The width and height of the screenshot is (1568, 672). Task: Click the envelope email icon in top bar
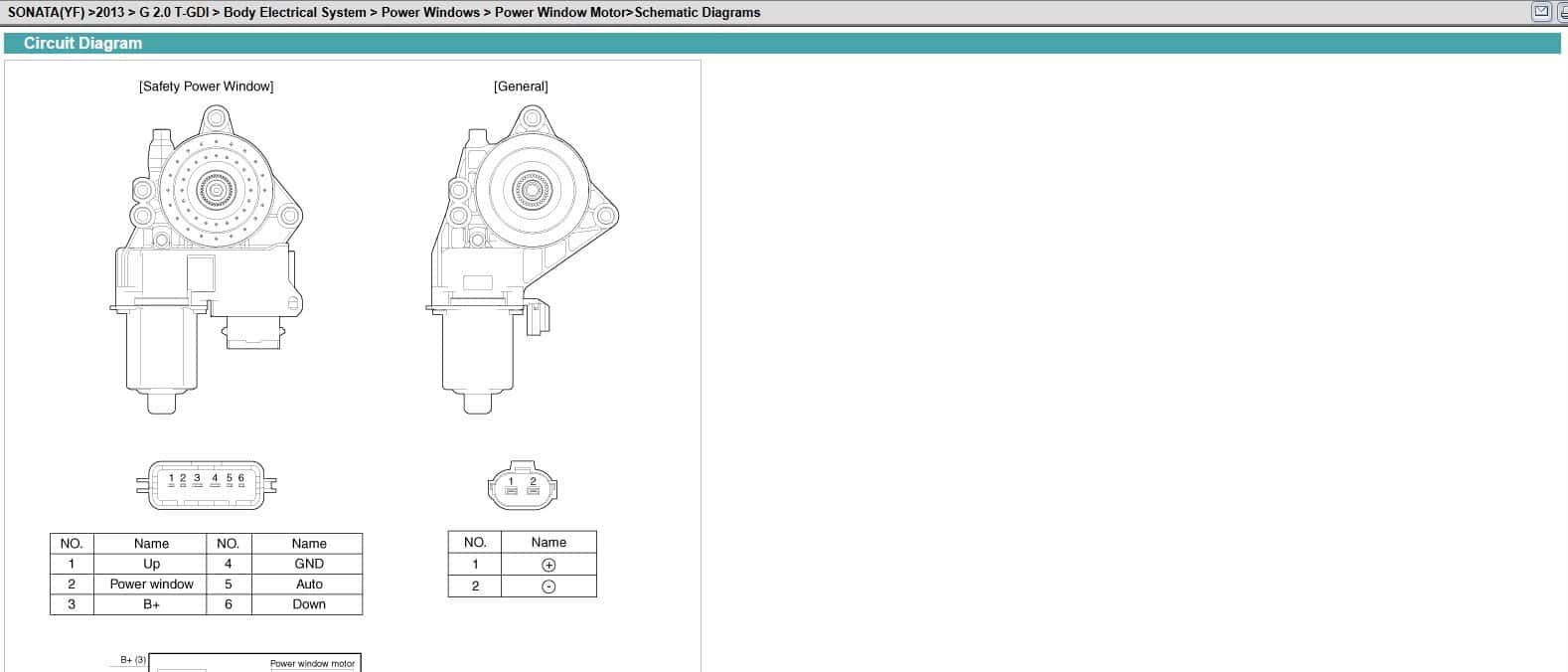point(1541,12)
